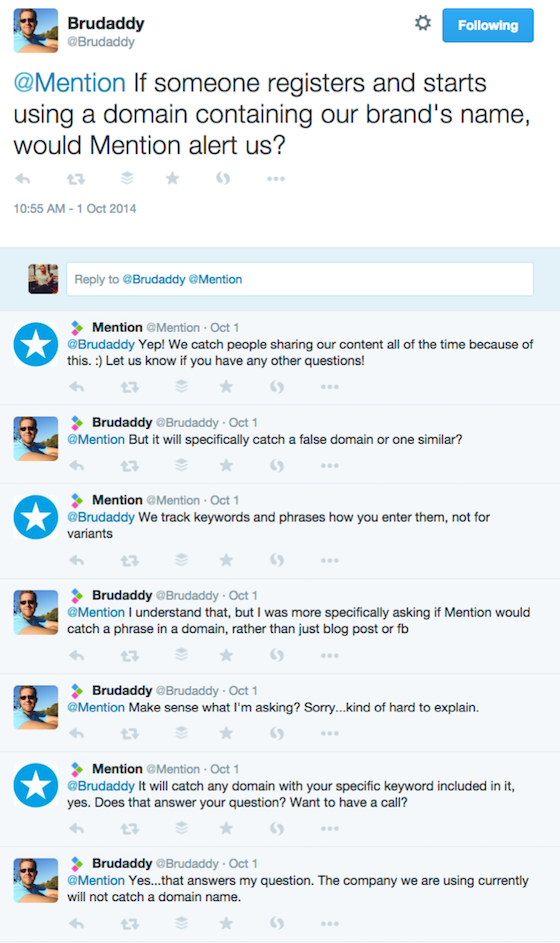Reply to the main Brudaddy tweet
This screenshot has width=560, height=943.
tap(23, 179)
